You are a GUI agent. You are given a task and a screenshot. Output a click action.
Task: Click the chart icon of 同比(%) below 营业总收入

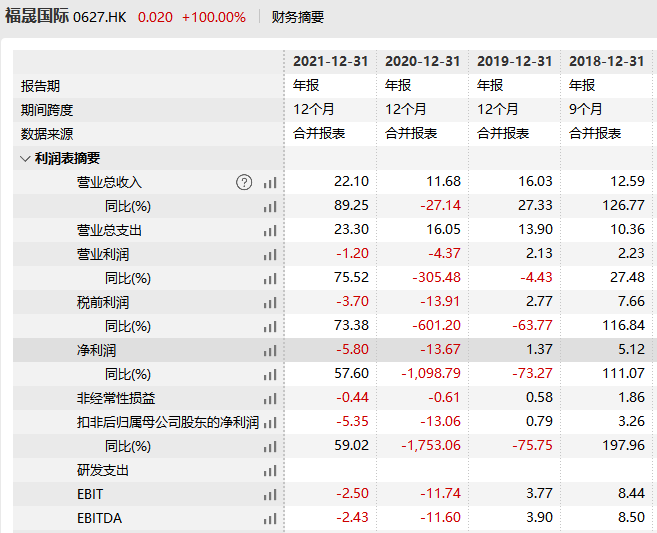click(x=270, y=207)
